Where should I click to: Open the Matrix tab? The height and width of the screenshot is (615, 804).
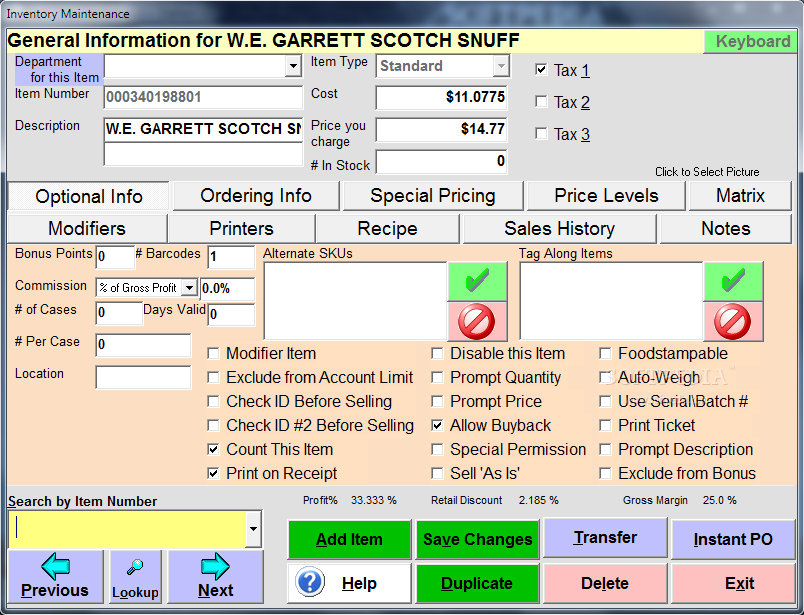point(740,195)
